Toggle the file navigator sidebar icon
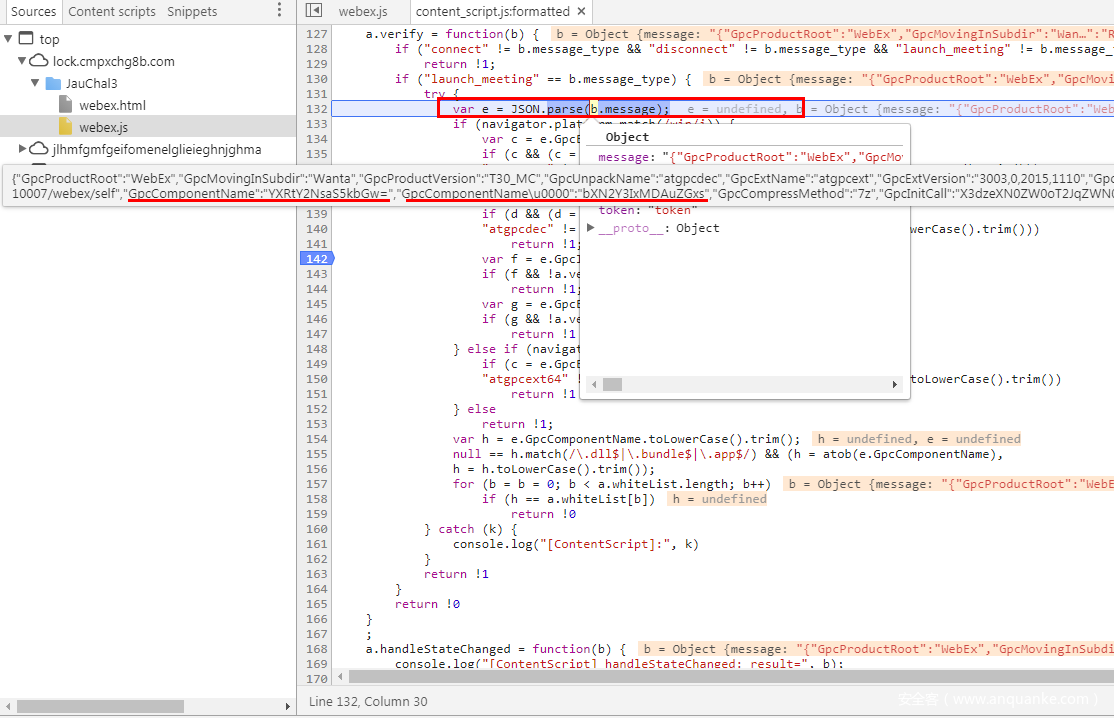The width and height of the screenshot is (1114, 718). (x=314, y=11)
